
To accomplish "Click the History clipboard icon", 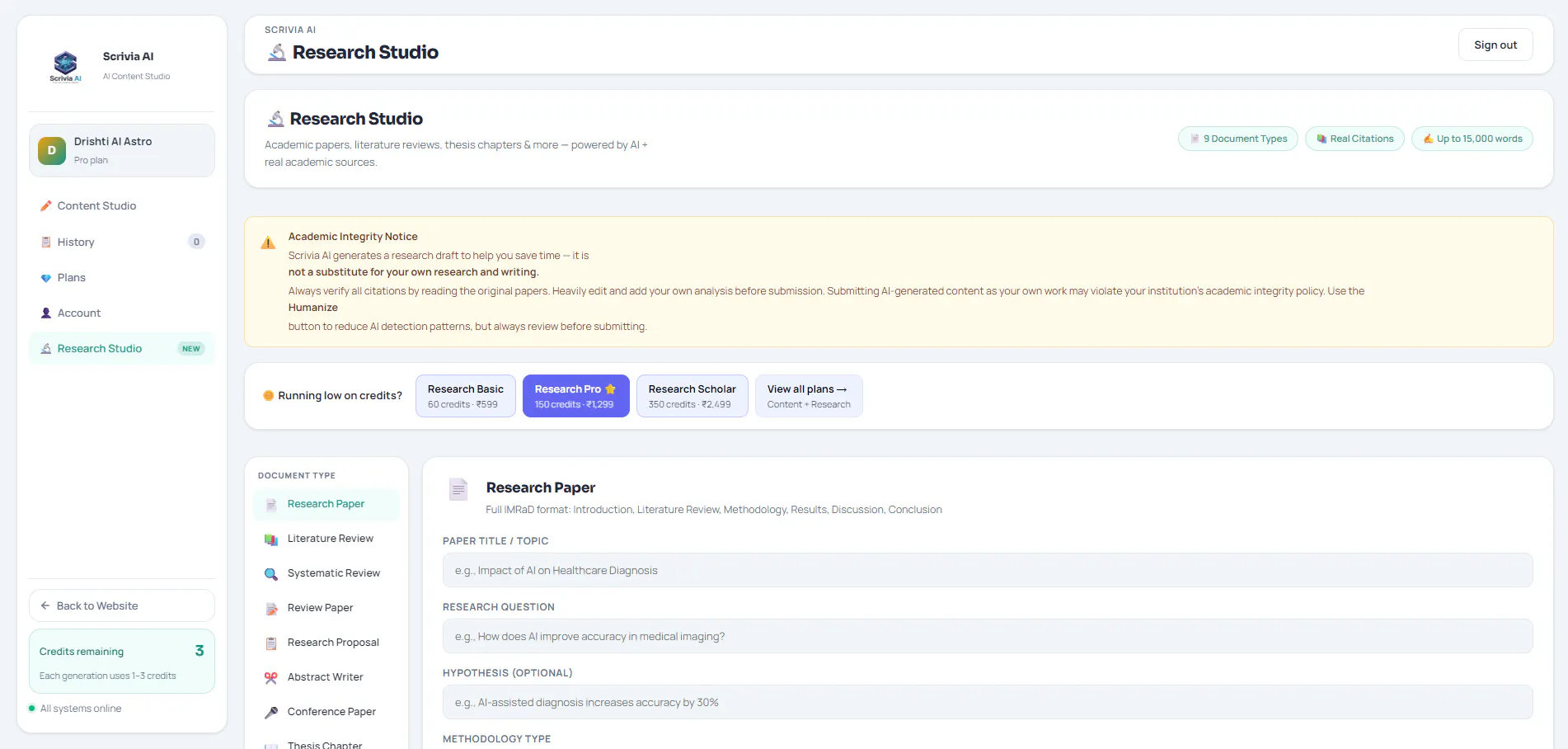I will pos(46,243).
